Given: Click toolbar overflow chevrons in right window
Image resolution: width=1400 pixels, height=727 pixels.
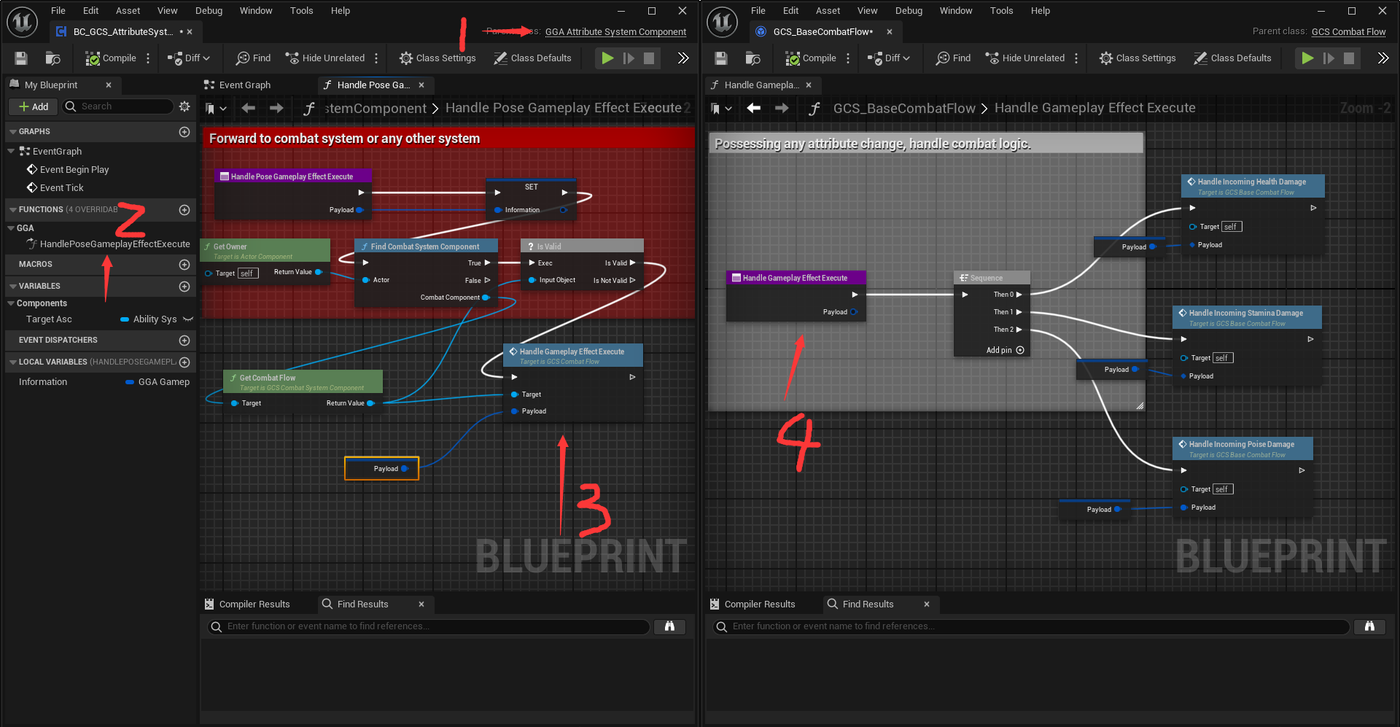Looking at the screenshot, I should (x=1383, y=58).
